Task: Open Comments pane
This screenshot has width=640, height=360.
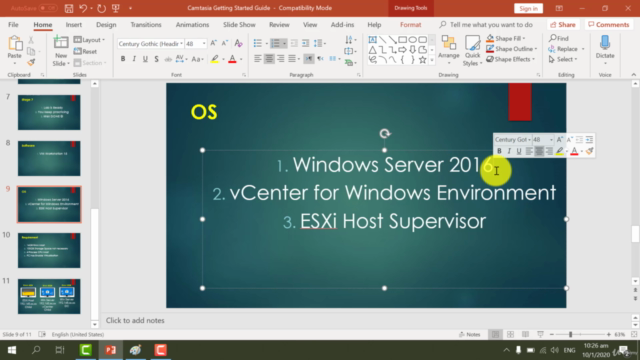Action: (609, 24)
